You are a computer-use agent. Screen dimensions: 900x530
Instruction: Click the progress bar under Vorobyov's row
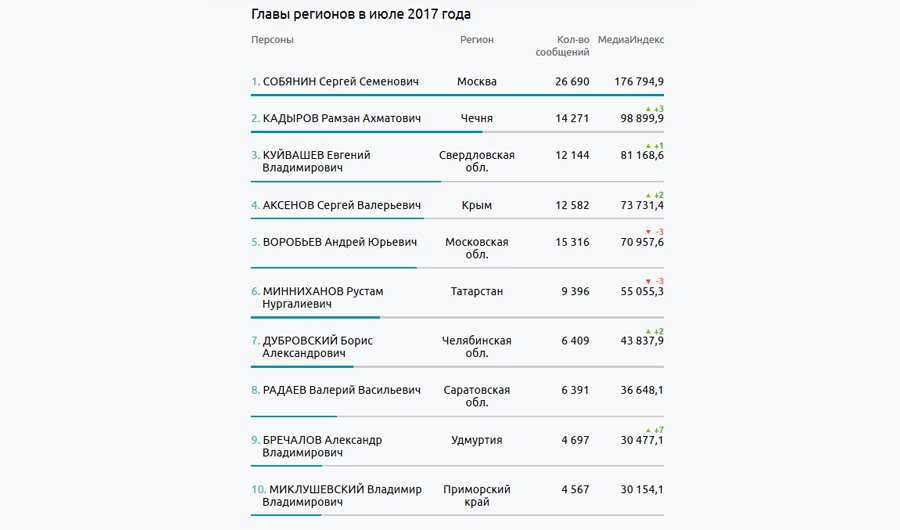point(334,268)
